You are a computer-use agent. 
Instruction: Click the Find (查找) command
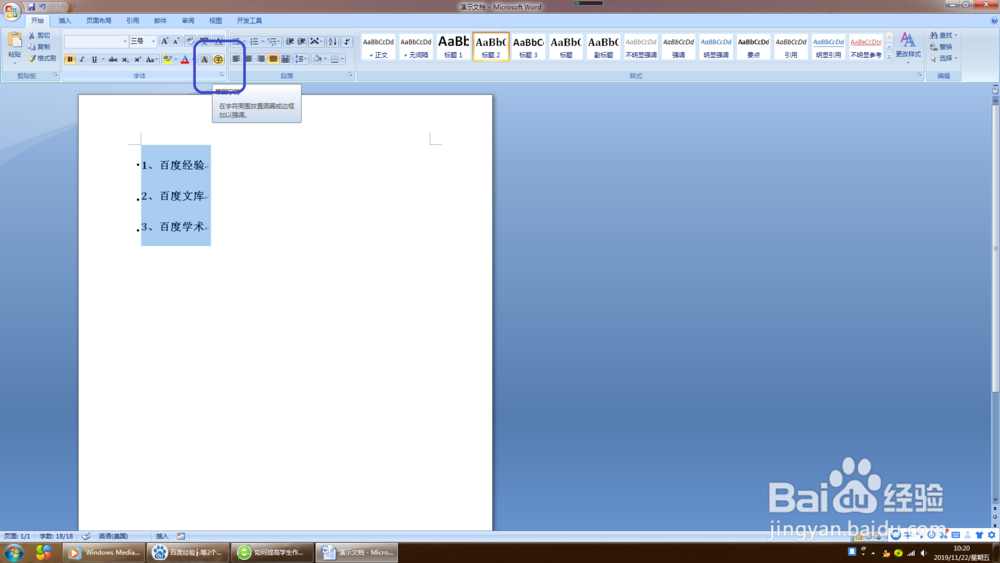943,36
